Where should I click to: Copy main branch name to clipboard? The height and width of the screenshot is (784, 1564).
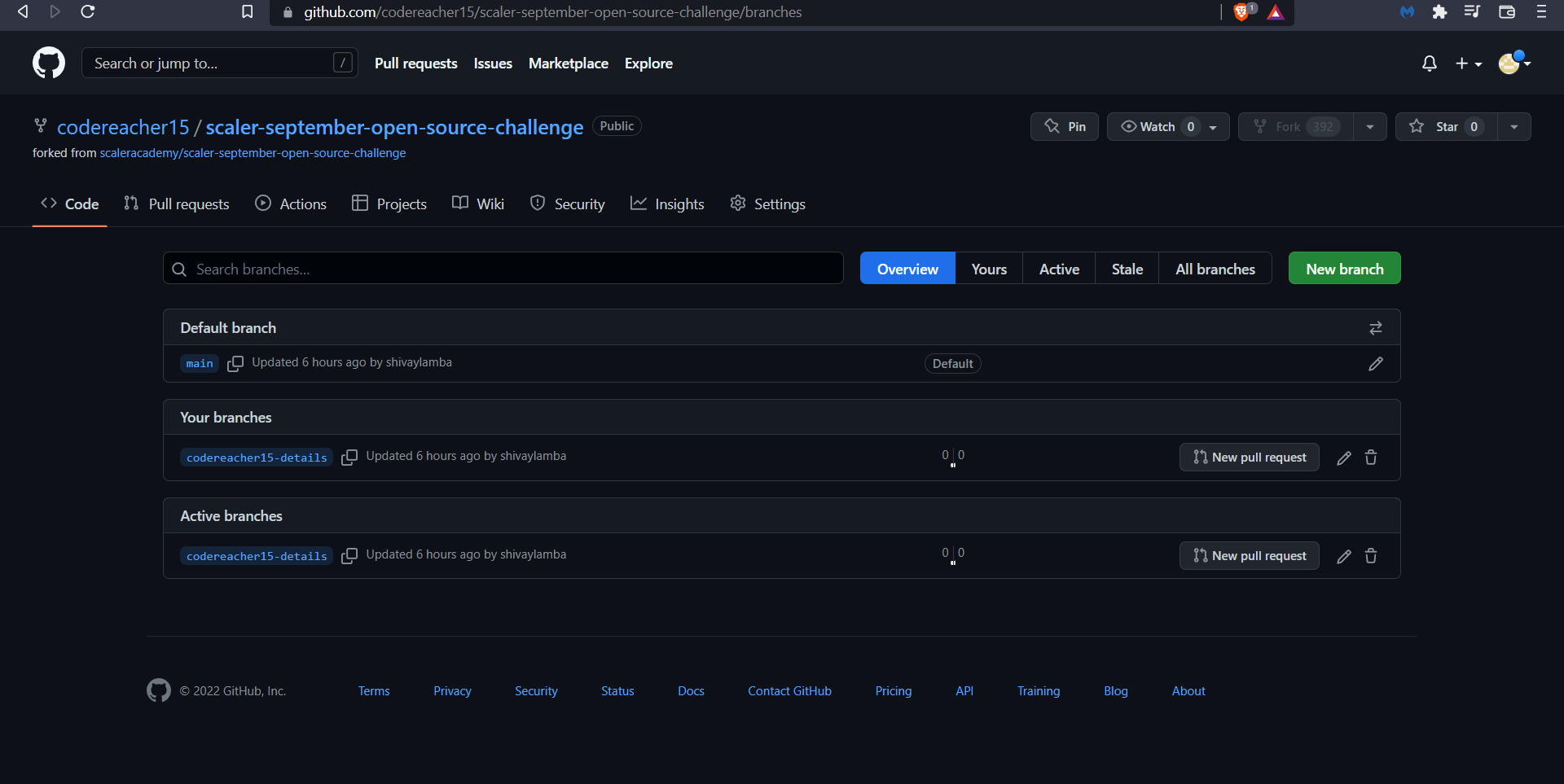(x=235, y=364)
